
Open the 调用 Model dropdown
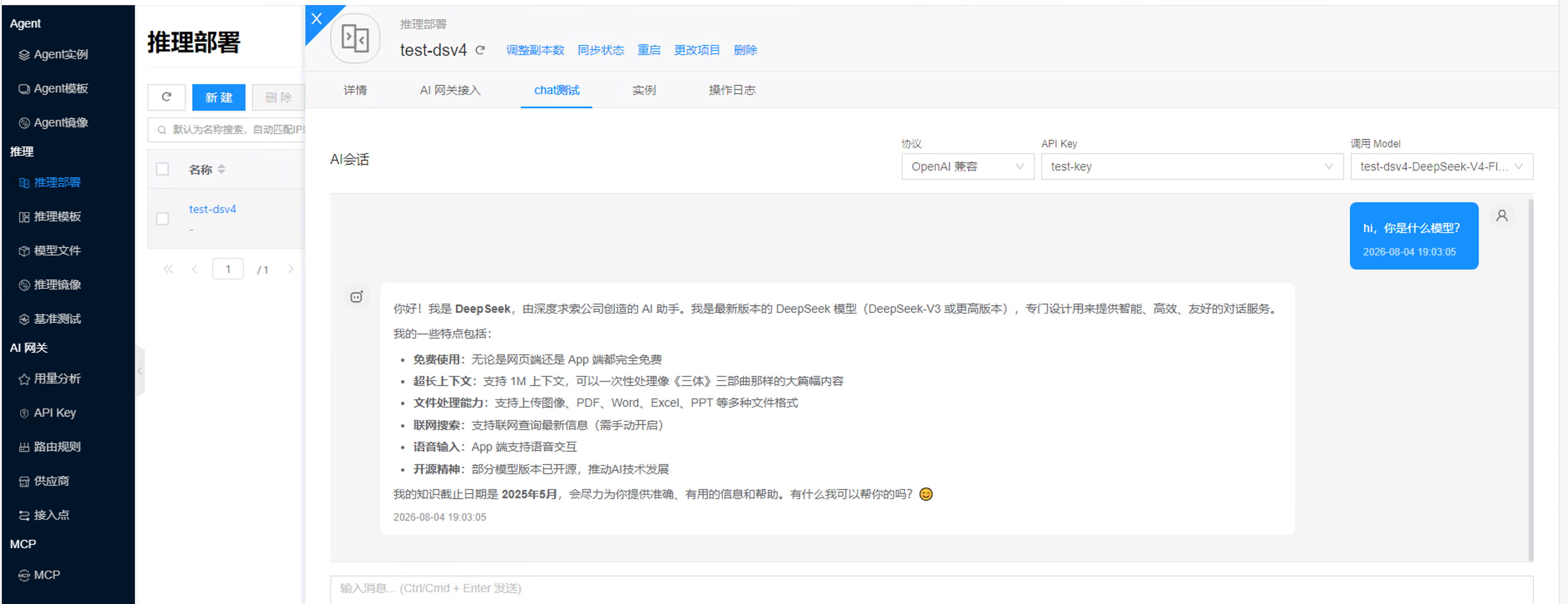click(x=1442, y=166)
